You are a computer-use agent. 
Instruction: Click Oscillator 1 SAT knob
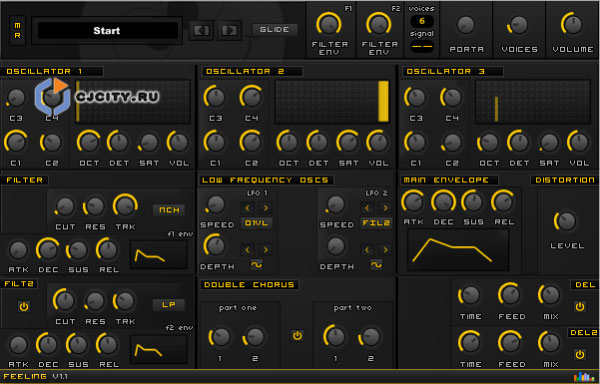click(148, 142)
